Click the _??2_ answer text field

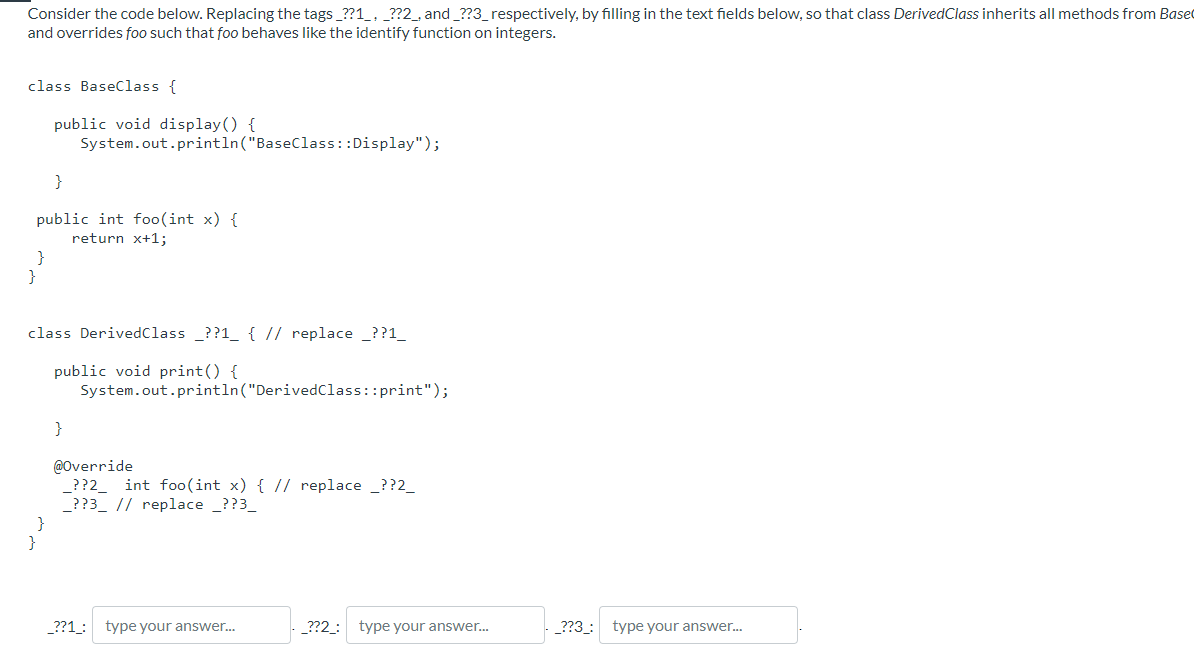coord(444,625)
